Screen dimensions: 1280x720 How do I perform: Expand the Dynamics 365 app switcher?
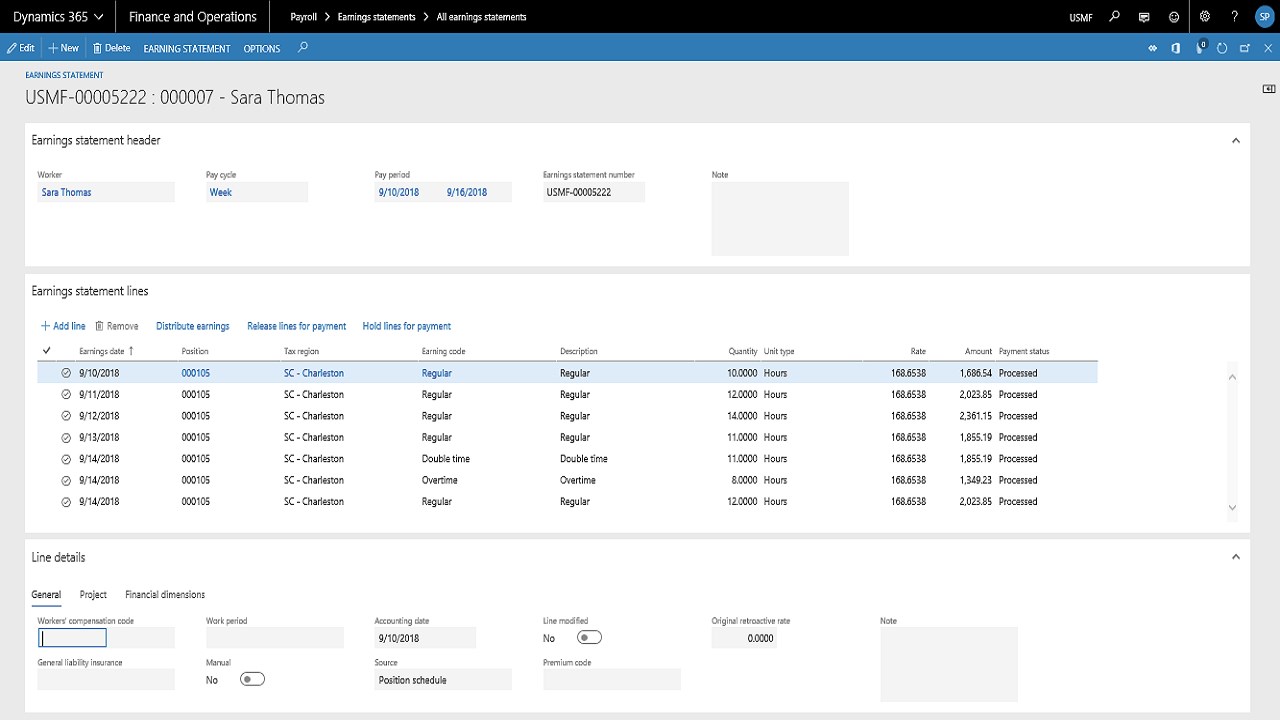(59, 17)
